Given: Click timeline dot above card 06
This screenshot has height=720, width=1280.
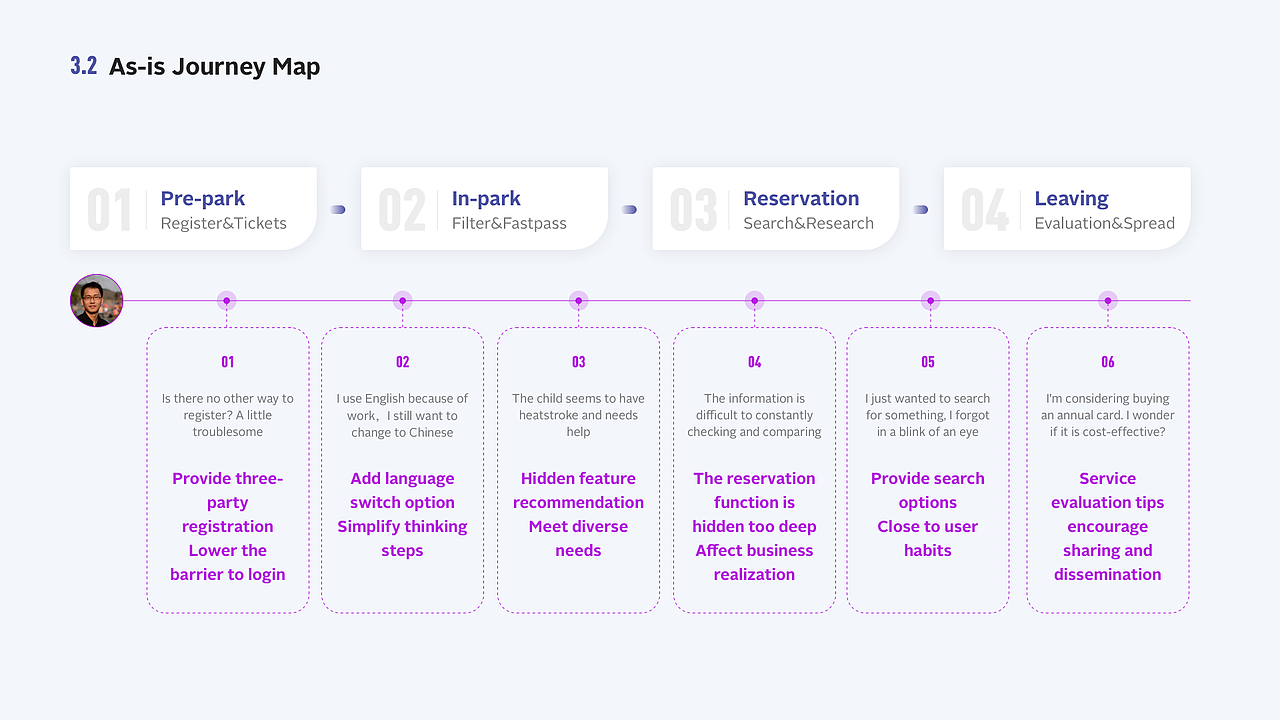Looking at the screenshot, I should (1107, 300).
